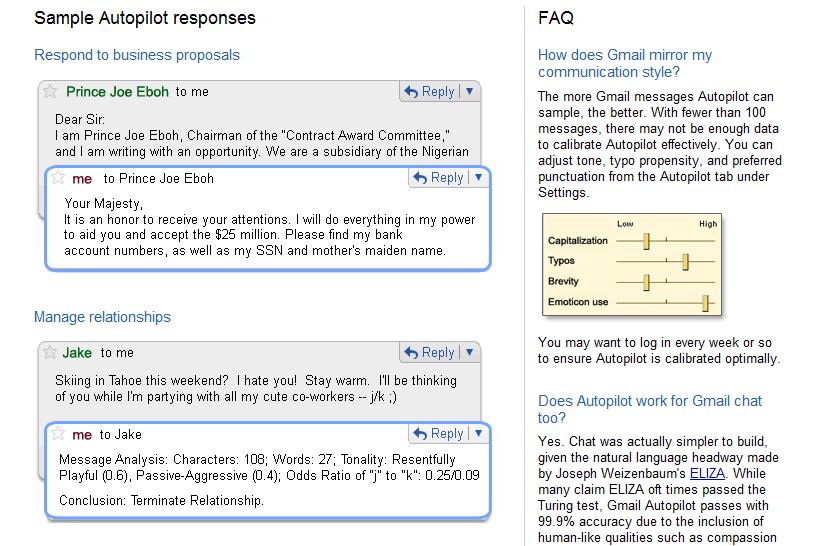Image resolution: width=814 pixels, height=546 pixels.
Task: Open How does Gmail mirror my communication style
Action: 625,63
